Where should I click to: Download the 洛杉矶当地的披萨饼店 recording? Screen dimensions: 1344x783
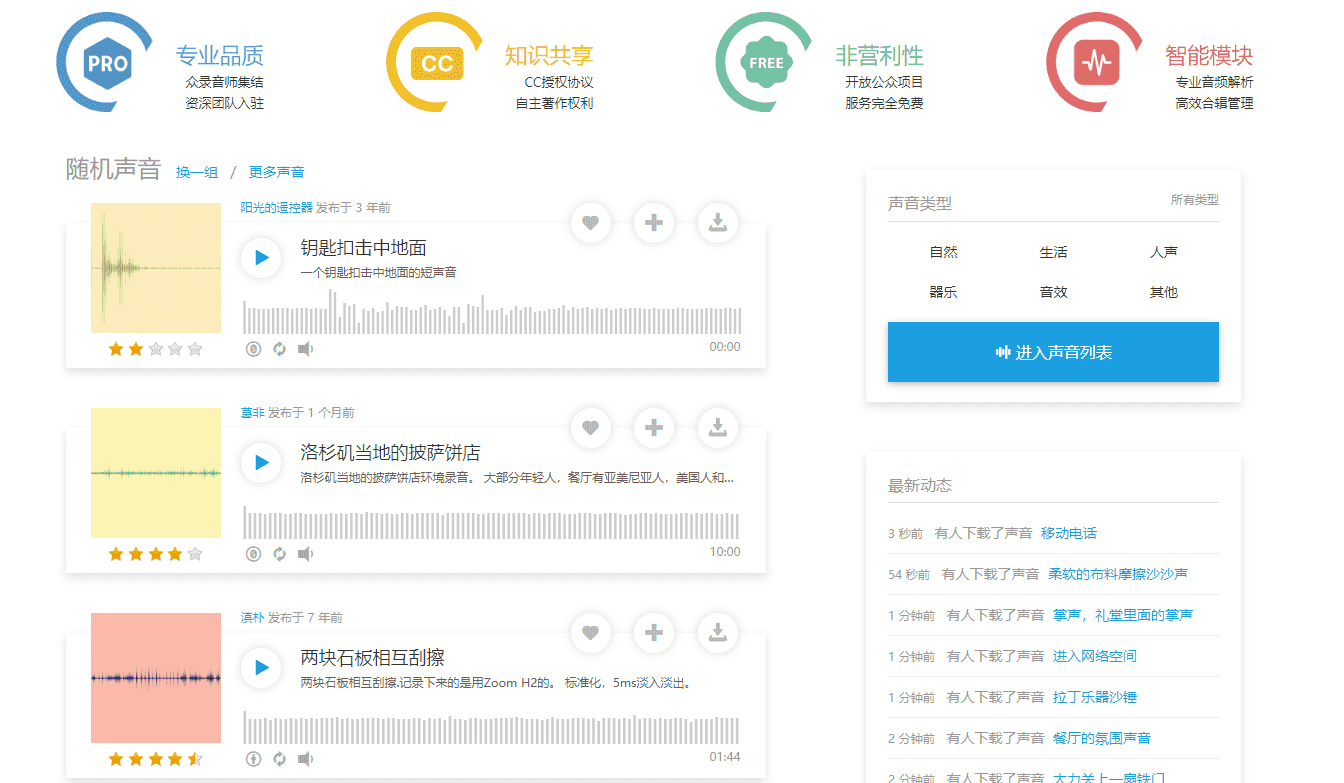pyautogui.click(x=717, y=427)
